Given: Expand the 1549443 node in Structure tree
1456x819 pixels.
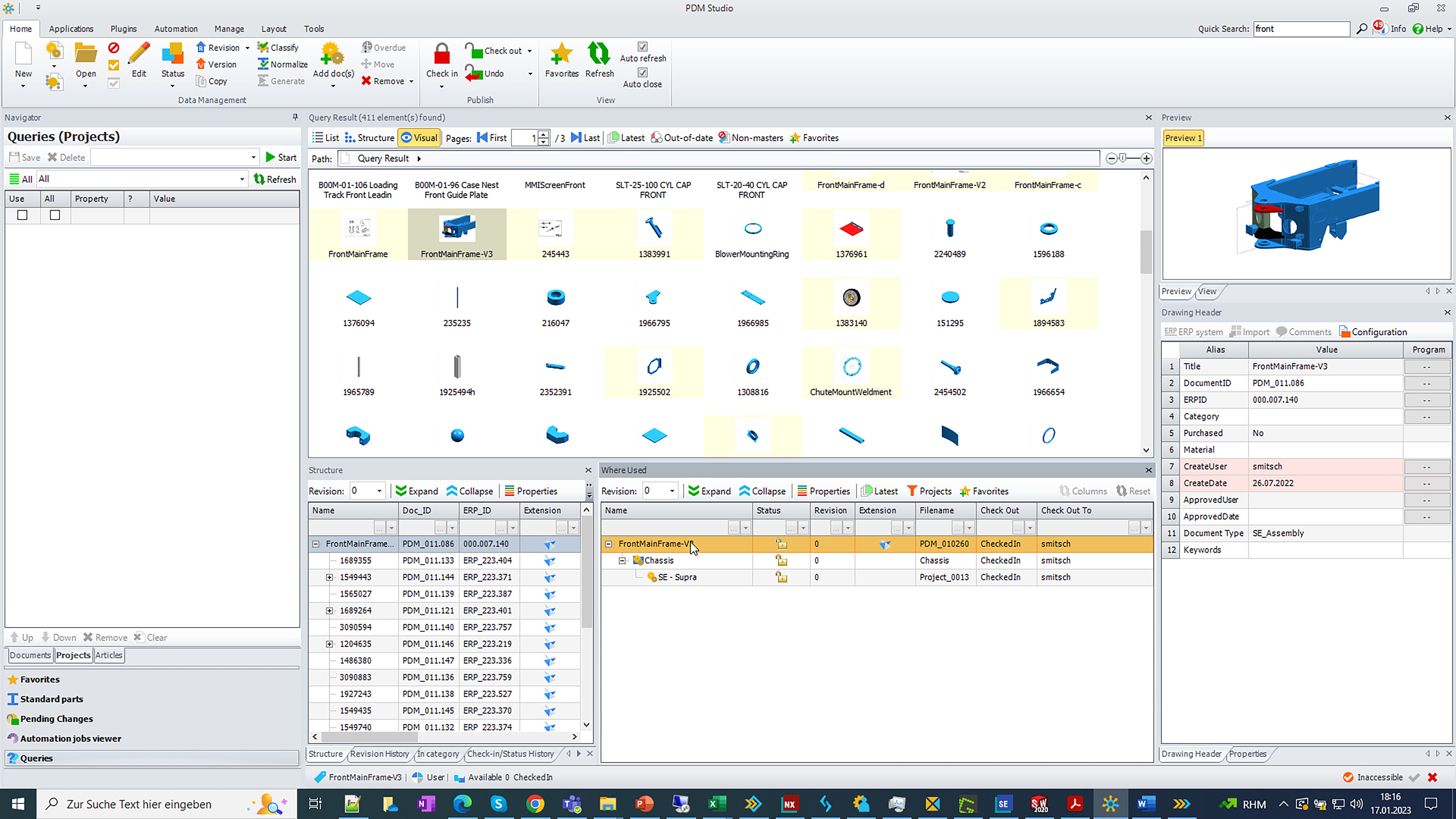Looking at the screenshot, I should tap(330, 577).
